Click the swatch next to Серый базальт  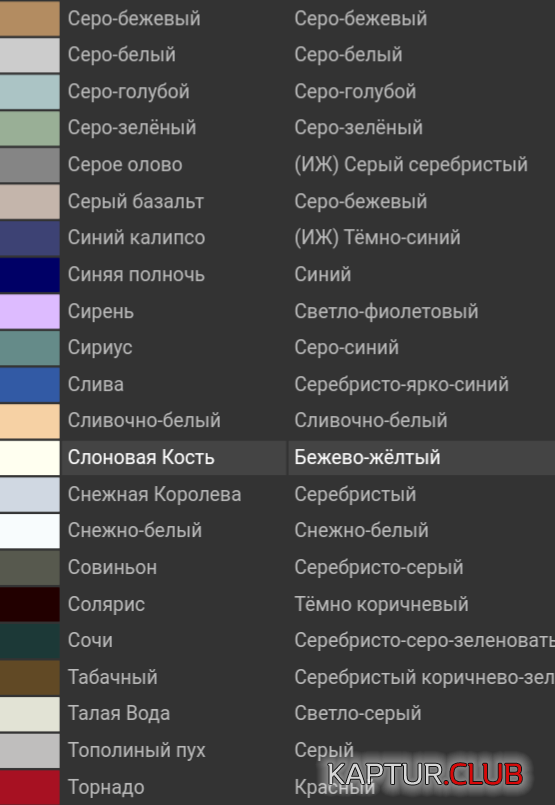tap(30, 201)
